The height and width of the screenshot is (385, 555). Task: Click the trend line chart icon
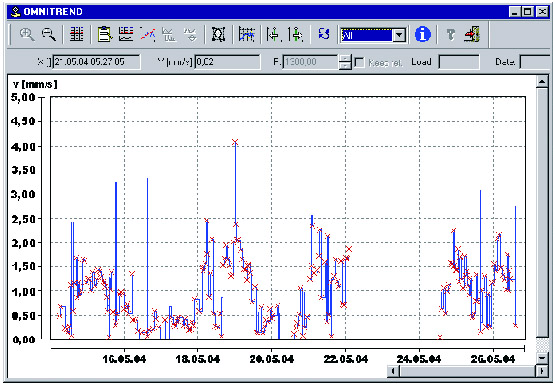pos(148,35)
